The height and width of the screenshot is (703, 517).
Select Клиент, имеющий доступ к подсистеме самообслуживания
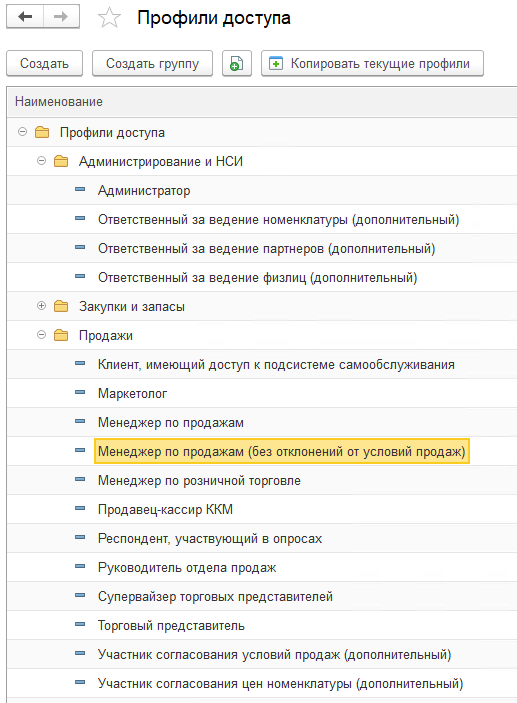(x=262, y=365)
